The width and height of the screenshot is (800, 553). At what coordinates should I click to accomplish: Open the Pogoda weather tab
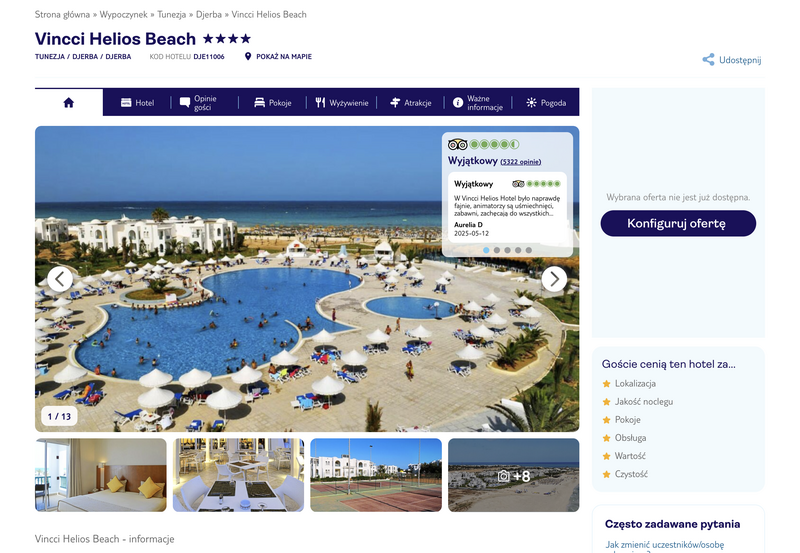pyautogui.click(x=546, y=103)
